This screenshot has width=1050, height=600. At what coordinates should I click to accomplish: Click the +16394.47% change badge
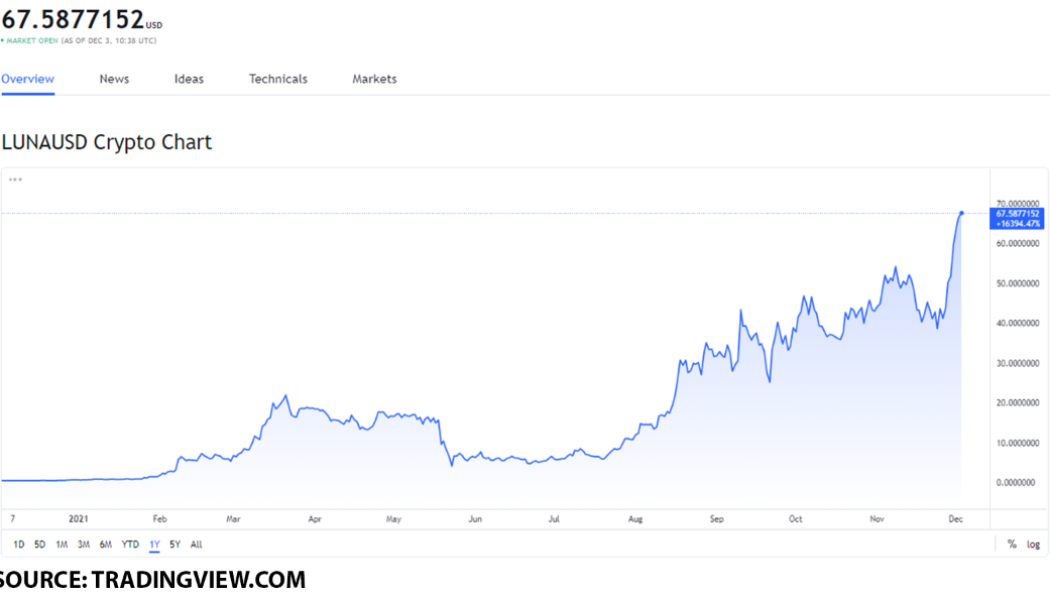tap(1017, 224)
